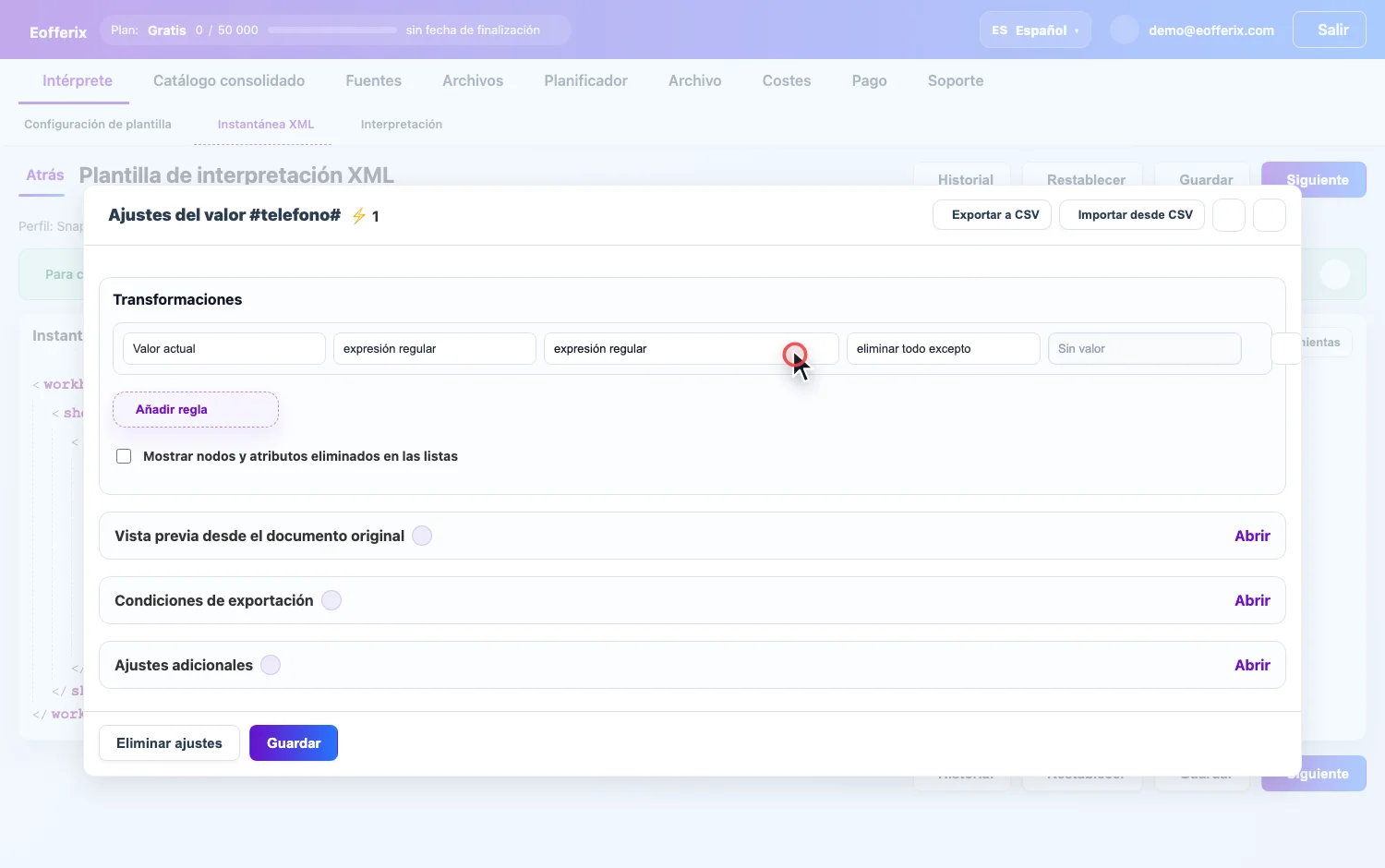Viewport: 1385px width, 868px height.
Task: Click the top Siguiente button
Action: pyautogui.click(x=1314, y=179)
